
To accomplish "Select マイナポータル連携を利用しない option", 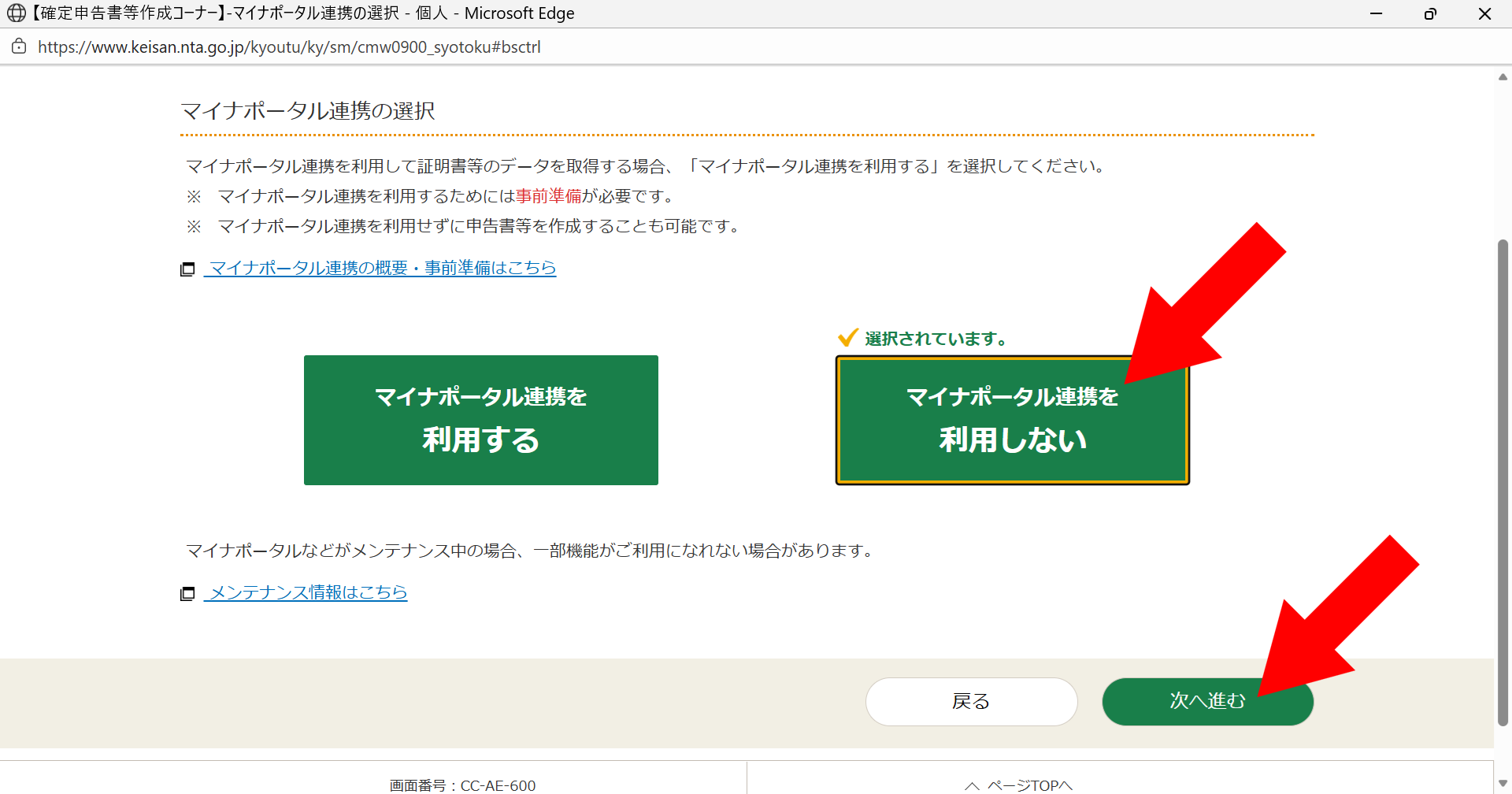I will point(1012,420).
